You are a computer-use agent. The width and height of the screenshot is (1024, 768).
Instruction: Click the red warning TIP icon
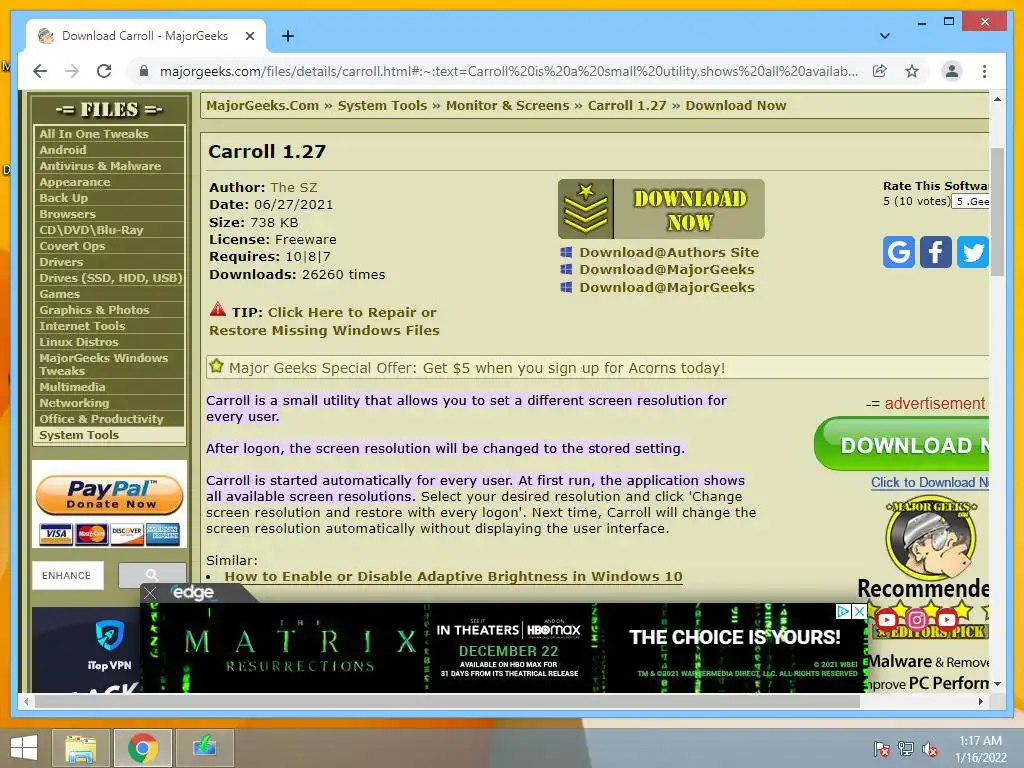tap(217, 310)
